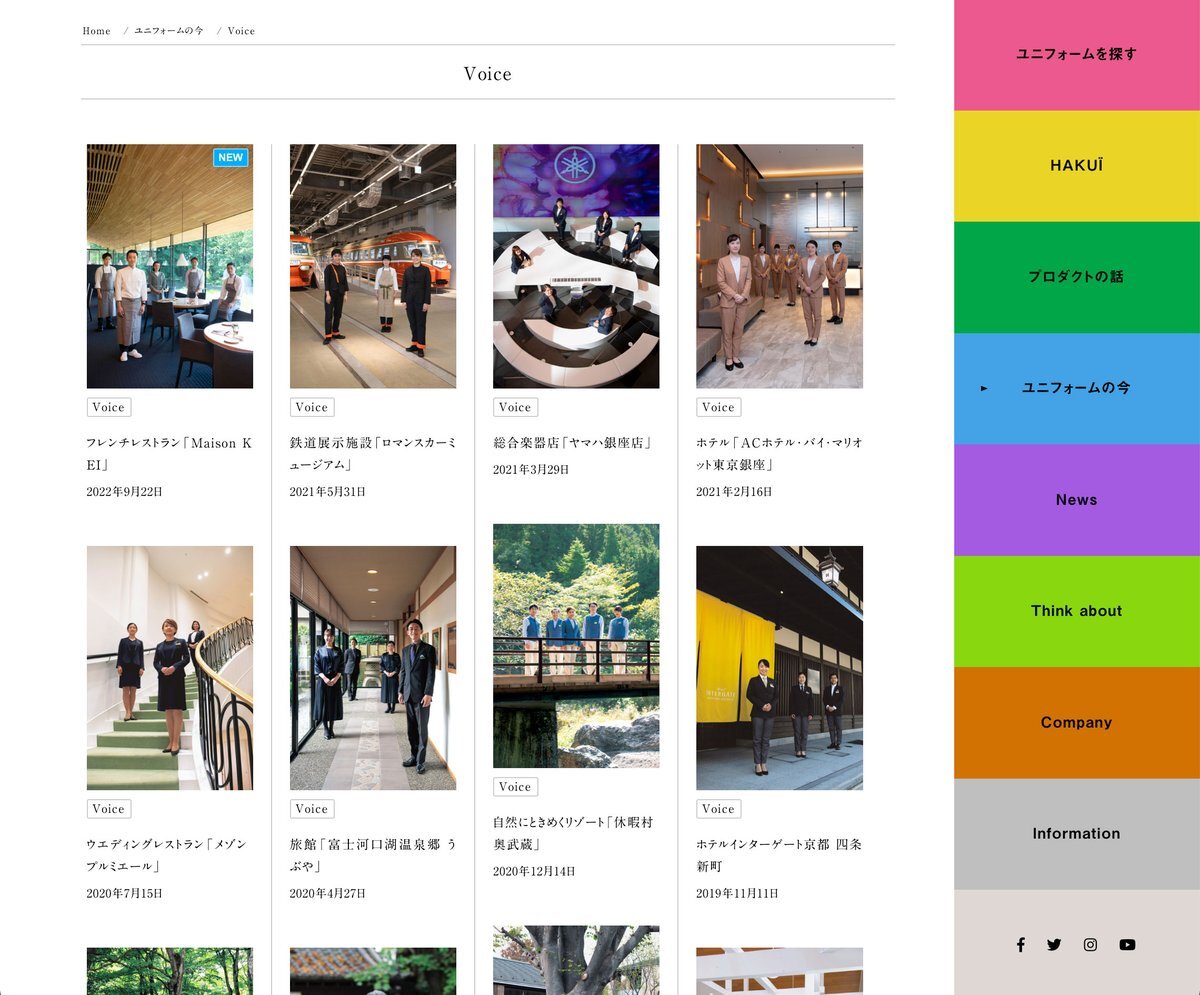Select the Think about menu item

click(1076, 611)
